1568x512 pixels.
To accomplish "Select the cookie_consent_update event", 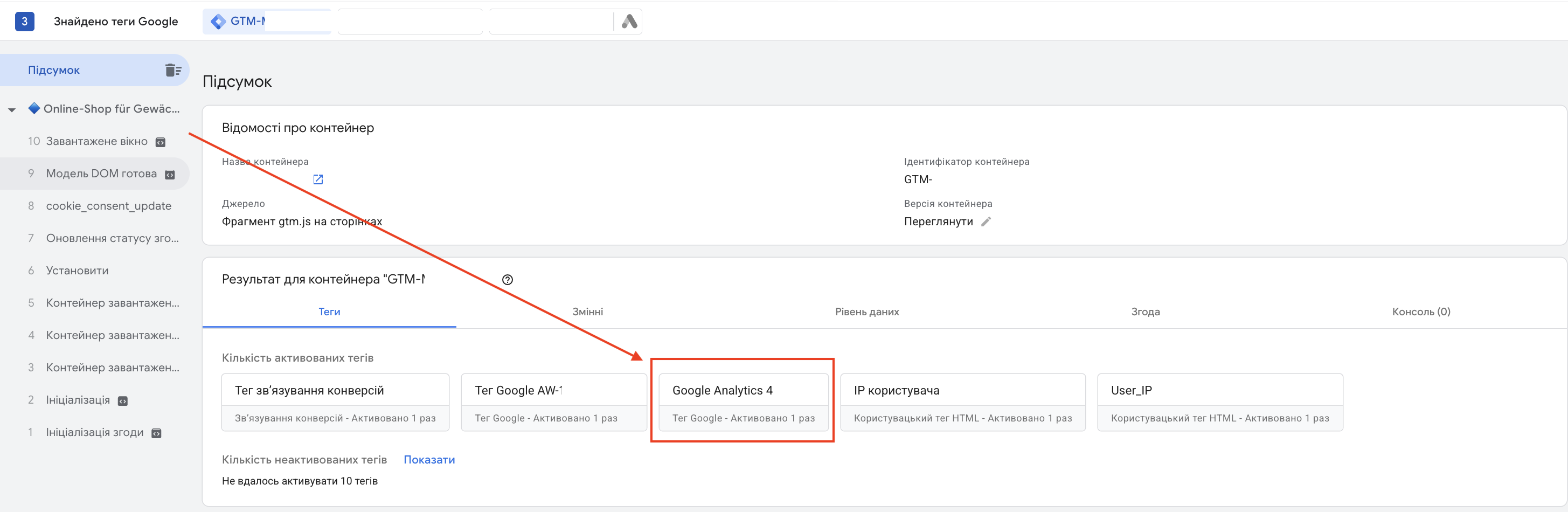I will (x=108, y=206).
